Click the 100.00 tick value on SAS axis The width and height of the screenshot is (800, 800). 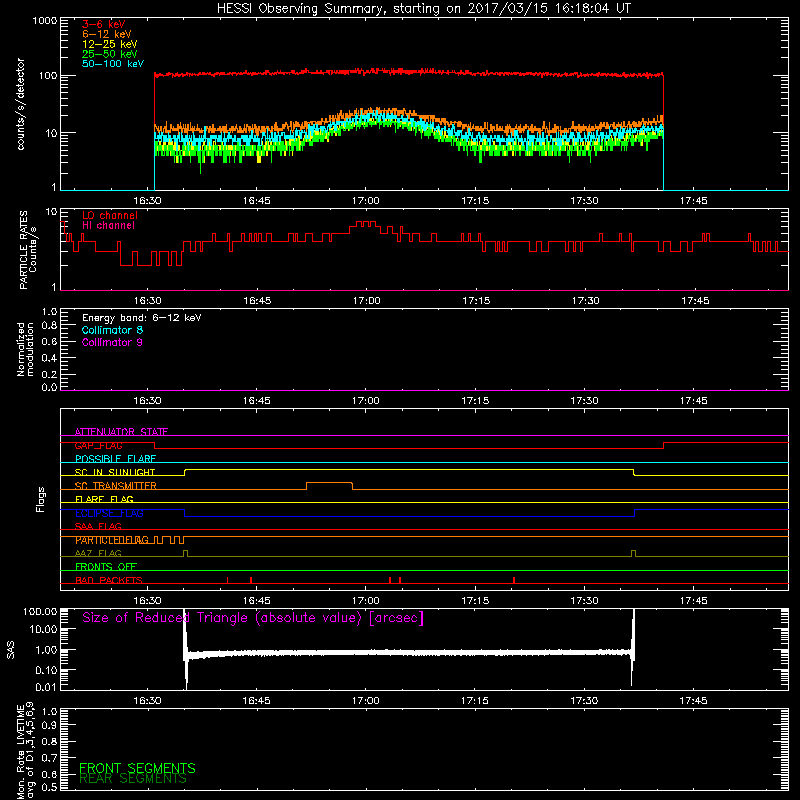tap(40, 611)
